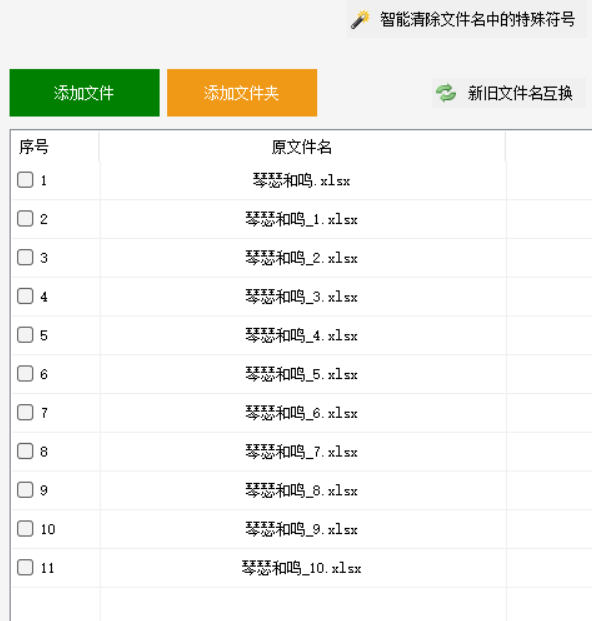Click the magic wand icon
592x621 pixels.
[360, 19]
